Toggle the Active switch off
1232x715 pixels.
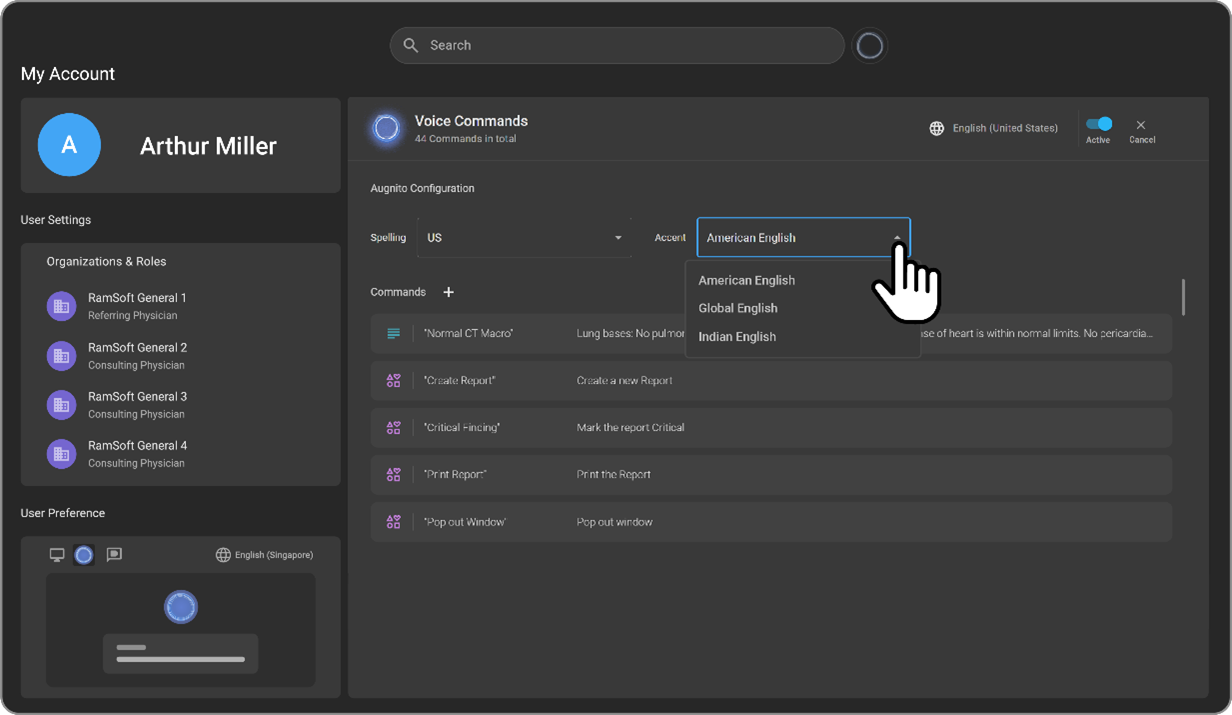(1099, 124)
